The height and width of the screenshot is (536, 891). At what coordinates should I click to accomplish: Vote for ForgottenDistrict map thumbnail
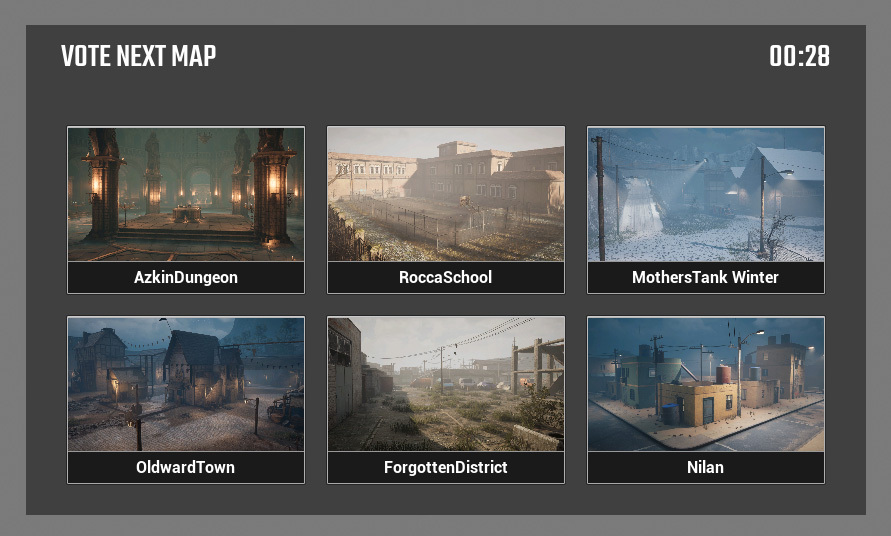446,384
